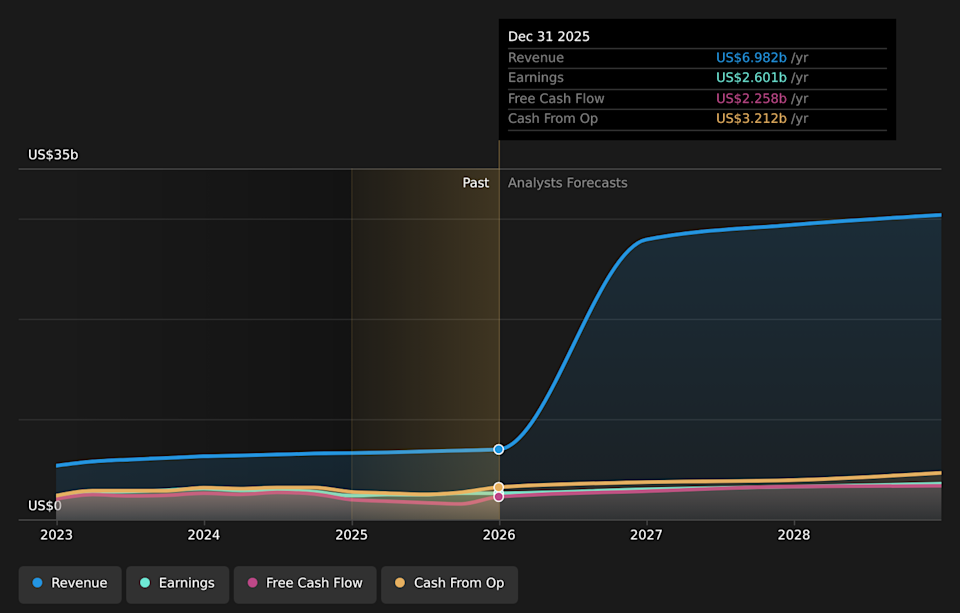Click the US$0 y-axis label
This screenshot has width=960, height=613.
point(45,506)
